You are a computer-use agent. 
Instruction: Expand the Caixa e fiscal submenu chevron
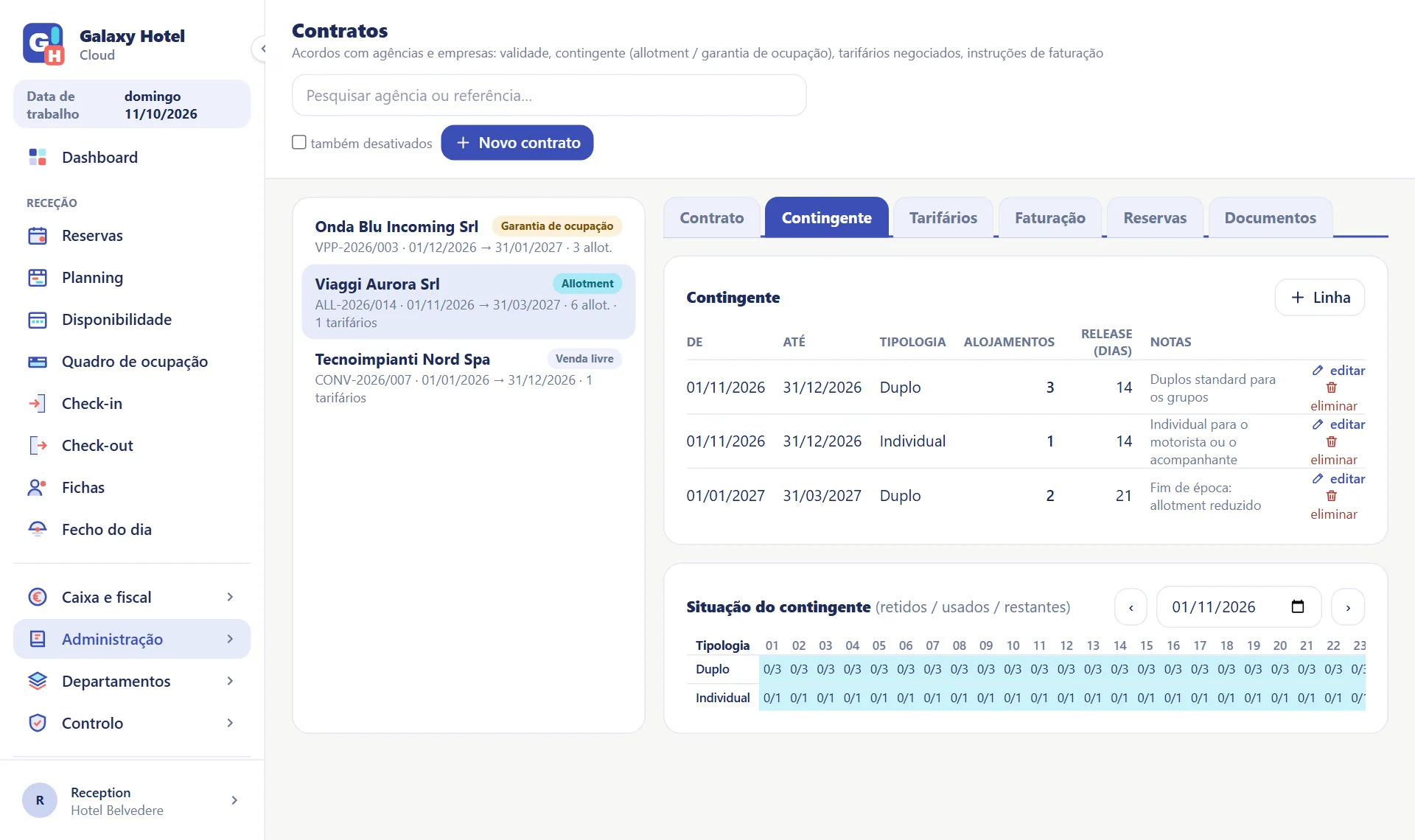(230, 597)
